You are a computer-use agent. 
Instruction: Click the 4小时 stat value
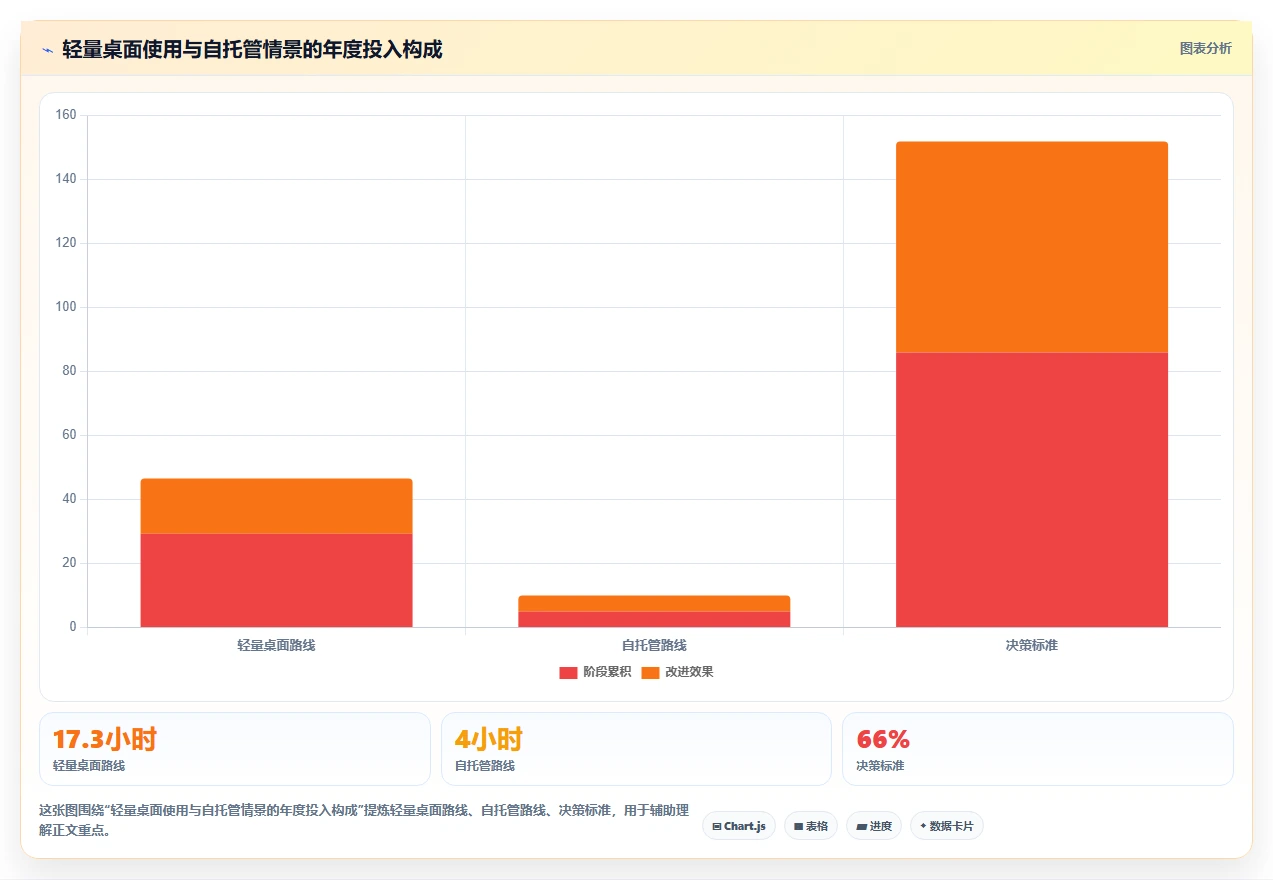point(489,740)
